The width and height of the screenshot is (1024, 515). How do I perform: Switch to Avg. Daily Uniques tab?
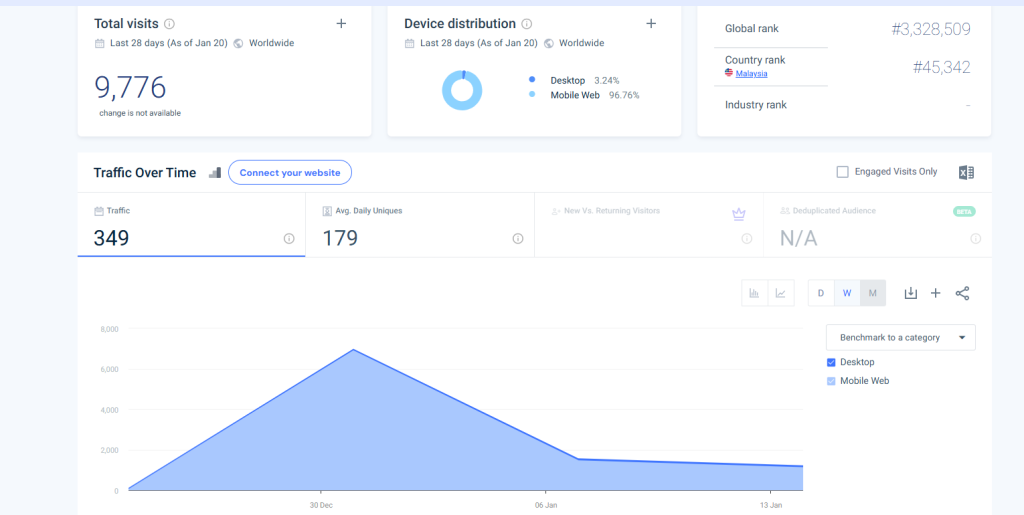click(420, 226)
